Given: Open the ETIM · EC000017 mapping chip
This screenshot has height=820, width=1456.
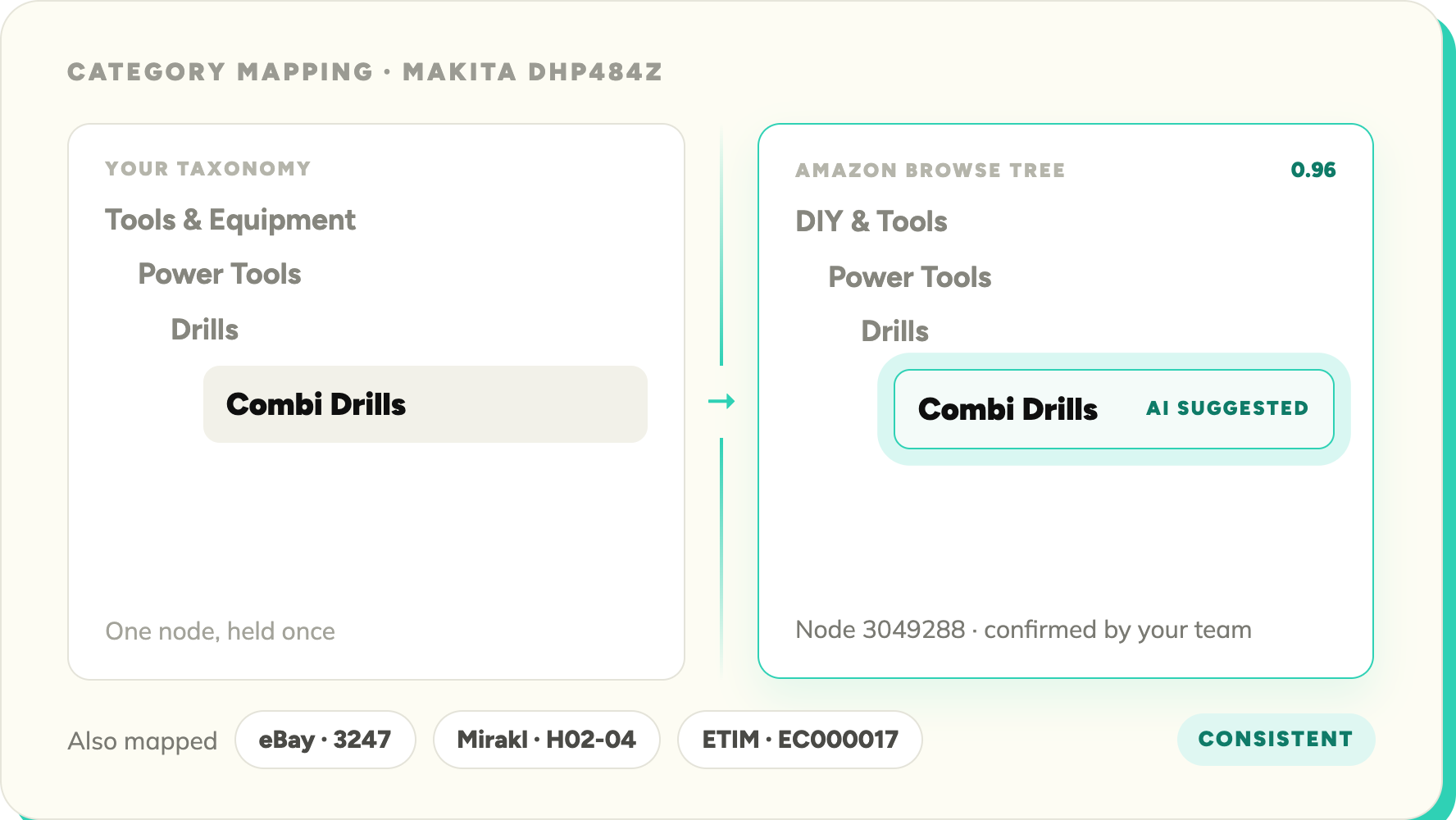Looking at the screenshot, I should pos(800,740).
